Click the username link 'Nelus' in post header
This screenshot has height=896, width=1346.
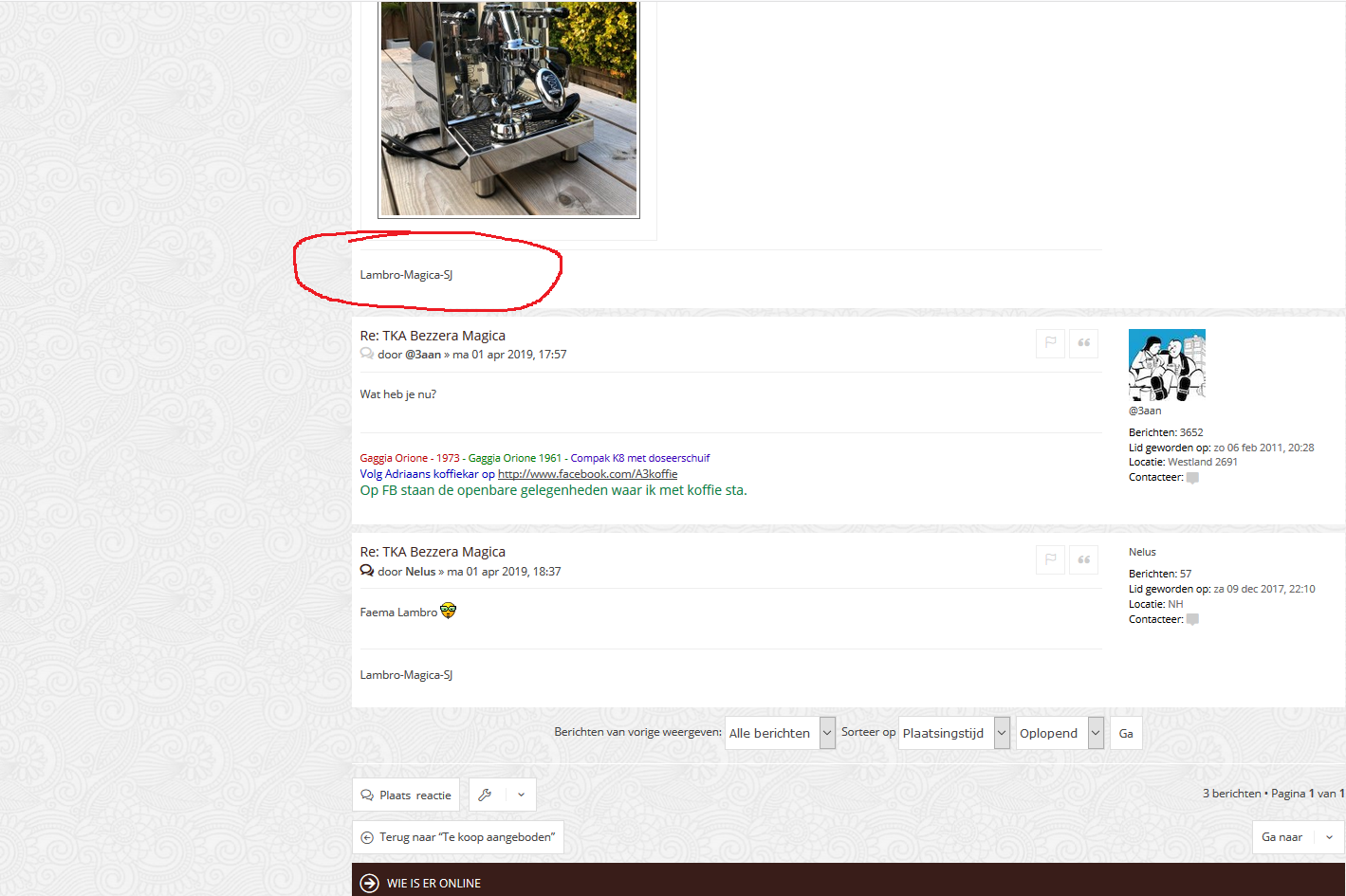[420, 572]
